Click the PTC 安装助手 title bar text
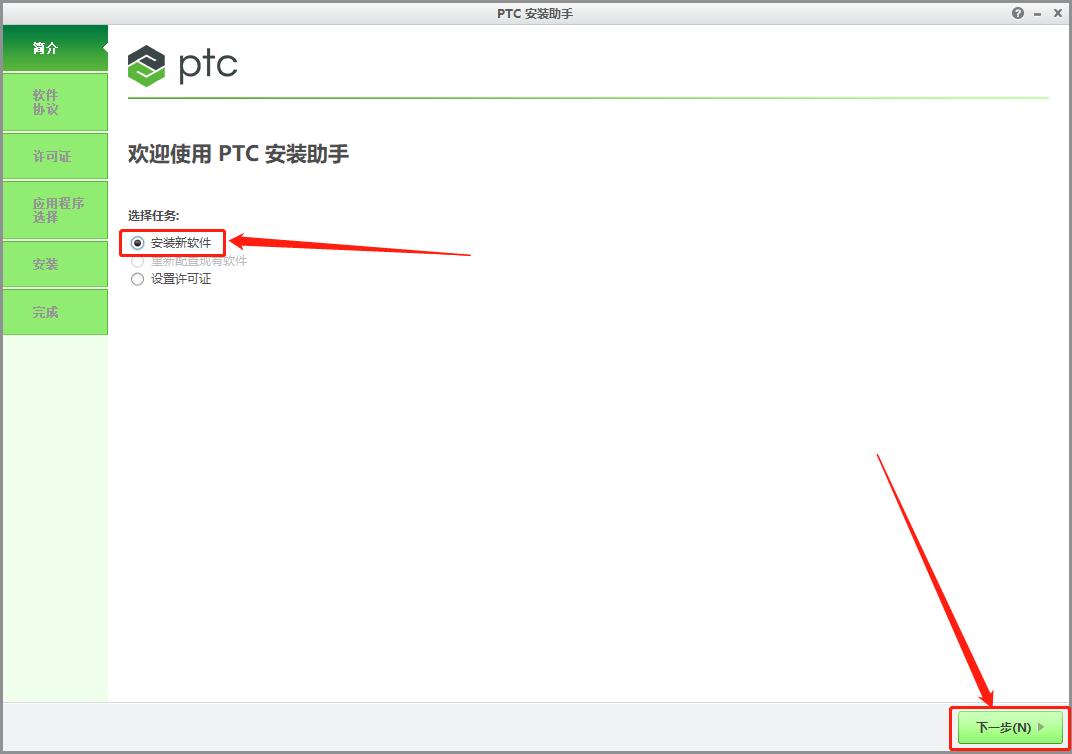This screenshot has height=754, width=1072. coord(535,14)
